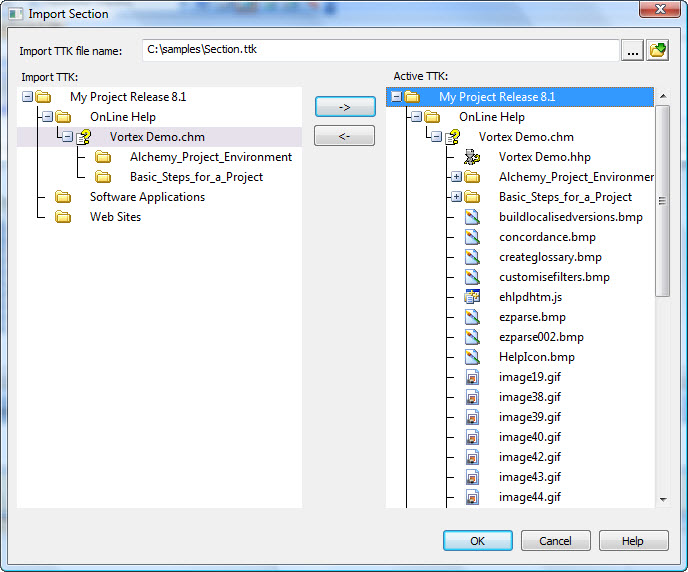Expand Alchemy_Project_Environment in Active TTK
This screenshot has width=688, height=572.
(456, 177)
